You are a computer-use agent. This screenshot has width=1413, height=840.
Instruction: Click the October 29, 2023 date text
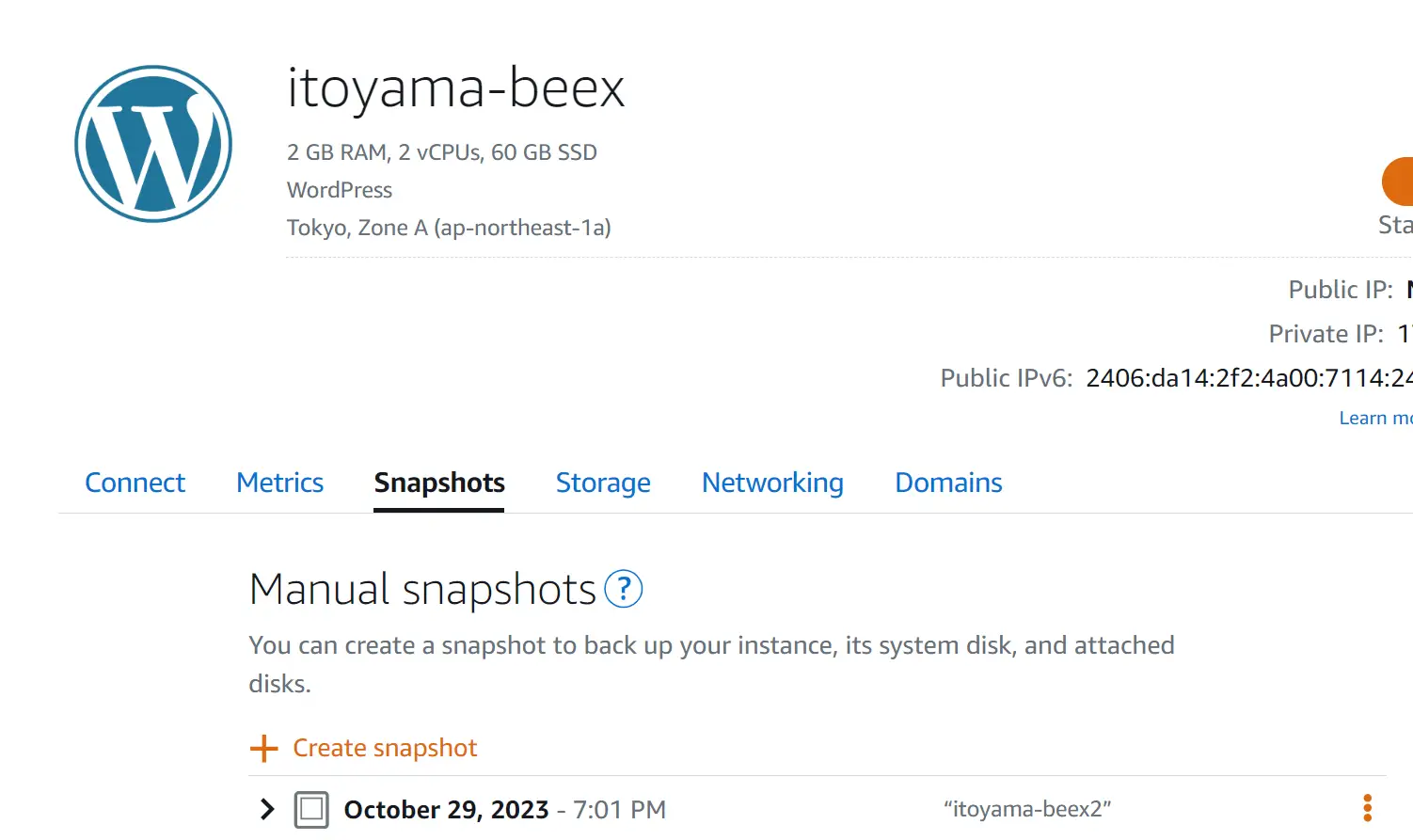(x=446, y=810)
